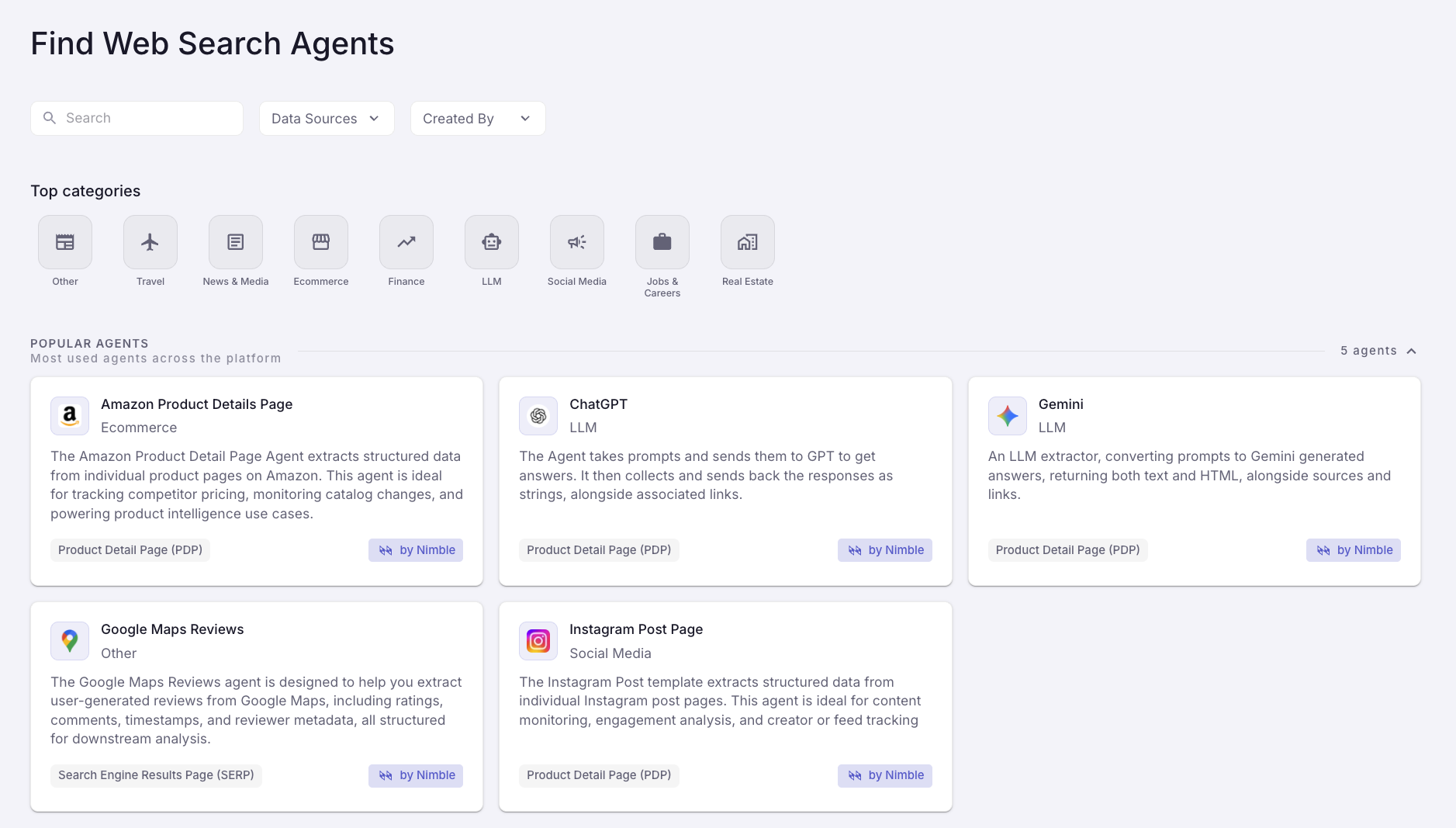This screenshot has width=1456, height=828.
Task: Open the ChatGPT agent title
Action: (x=598, y=404)
